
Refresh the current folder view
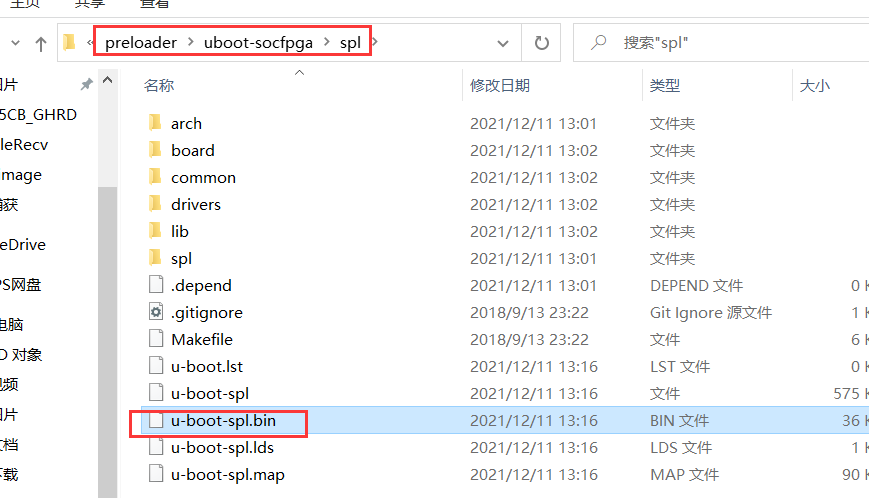[x=541, y=43]
